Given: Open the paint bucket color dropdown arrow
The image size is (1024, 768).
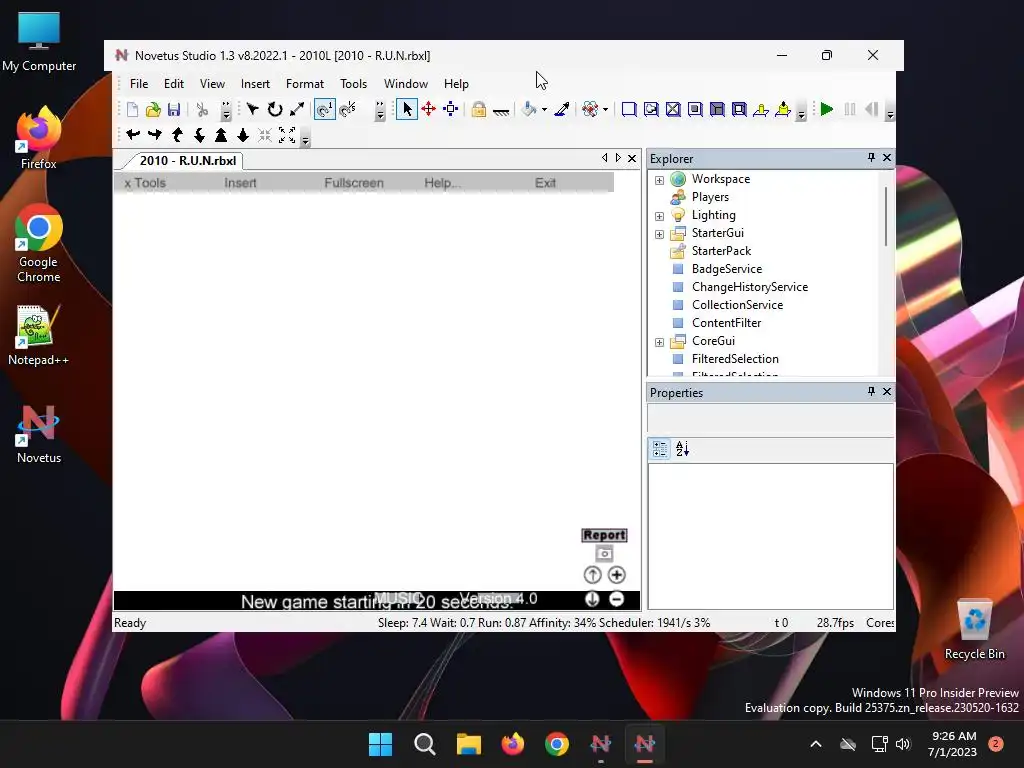Looking at the screenshot, I should pos(545,110).
